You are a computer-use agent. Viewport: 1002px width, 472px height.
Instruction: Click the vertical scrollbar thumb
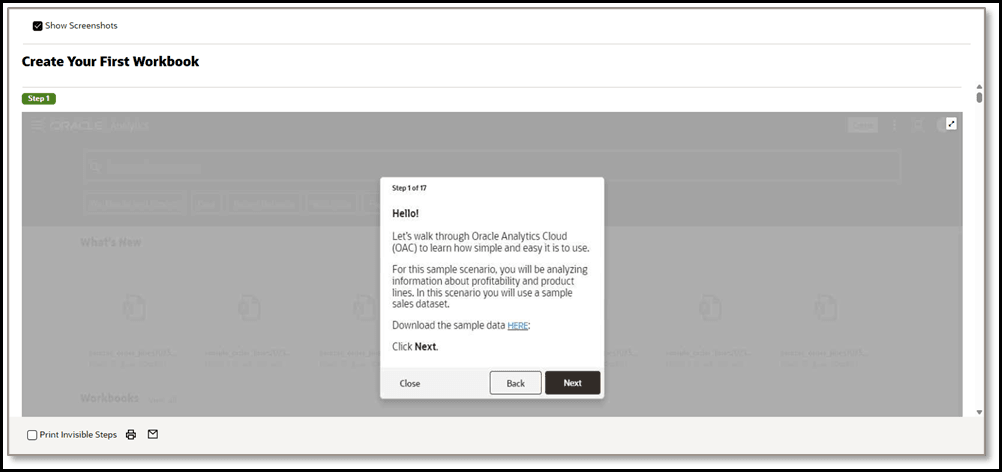(x=979, y=97)
